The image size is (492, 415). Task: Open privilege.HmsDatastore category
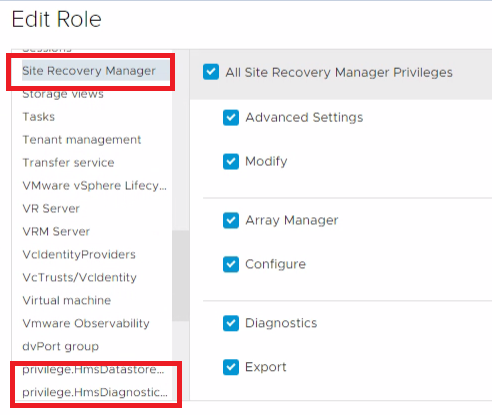93,369
